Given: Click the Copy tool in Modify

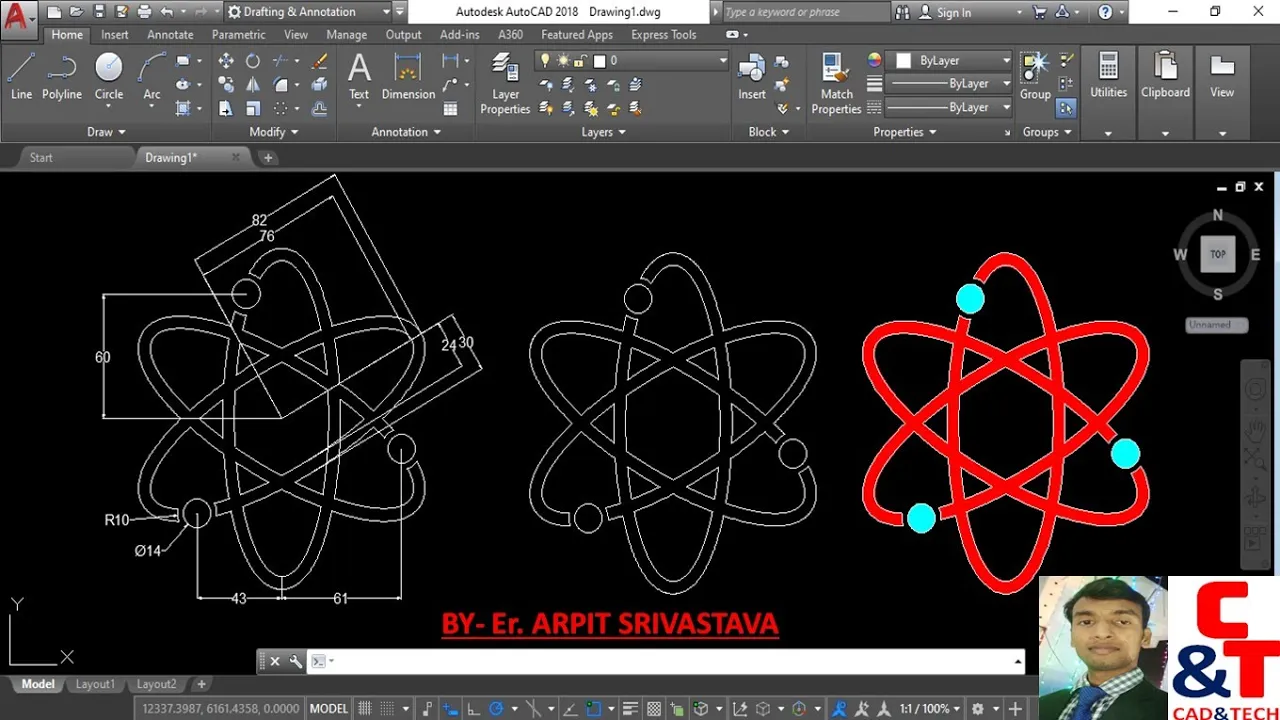Looking at the screenshot, I should point(226,85).
